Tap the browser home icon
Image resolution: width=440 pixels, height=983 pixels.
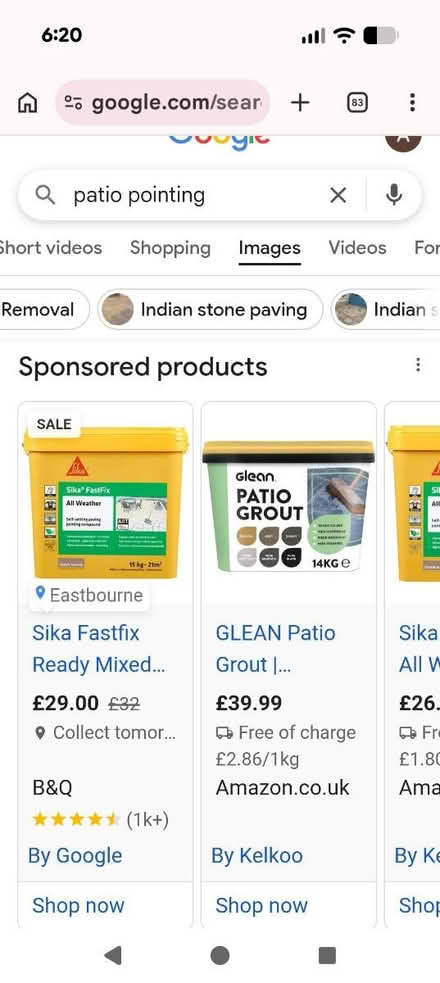click(27, 103)
